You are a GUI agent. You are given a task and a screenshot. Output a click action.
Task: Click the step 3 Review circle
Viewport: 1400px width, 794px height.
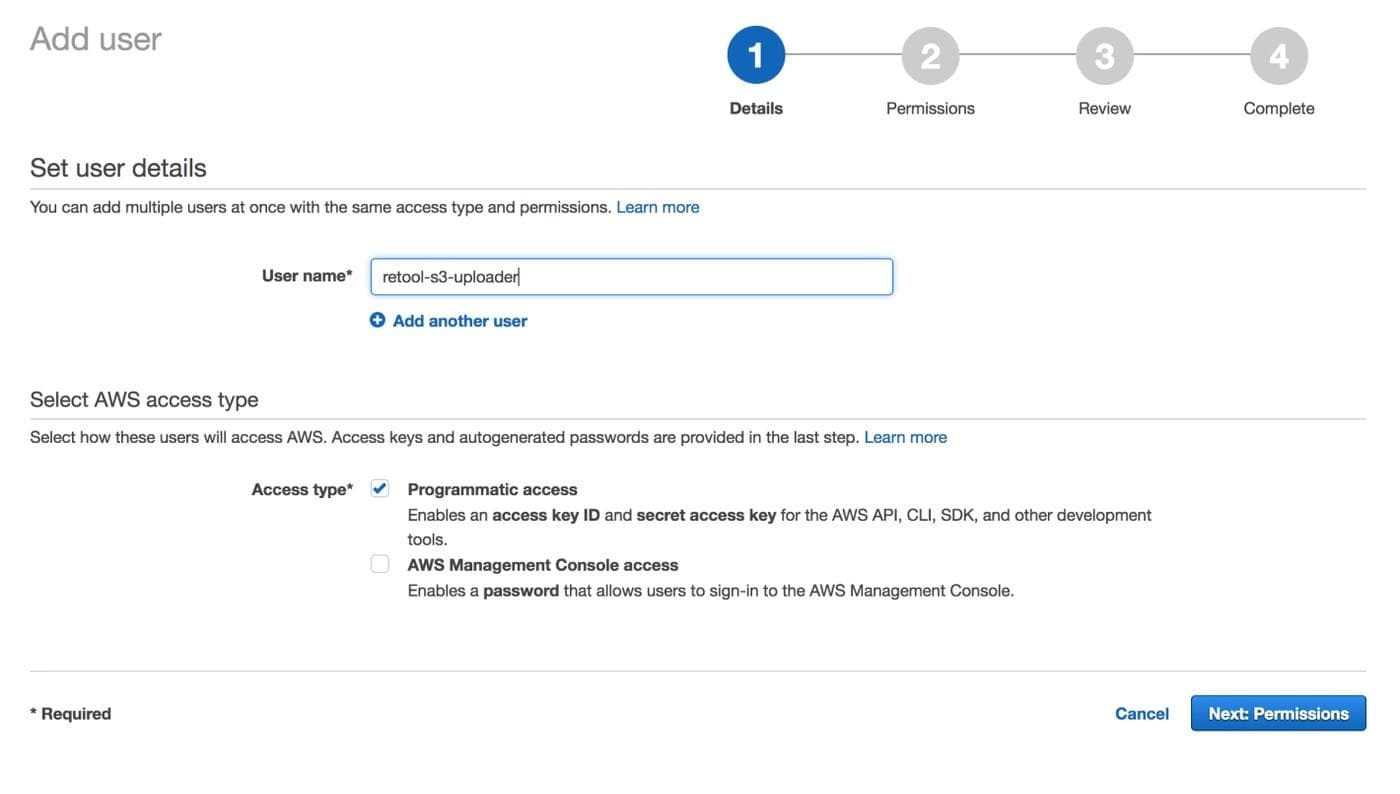1104,55
